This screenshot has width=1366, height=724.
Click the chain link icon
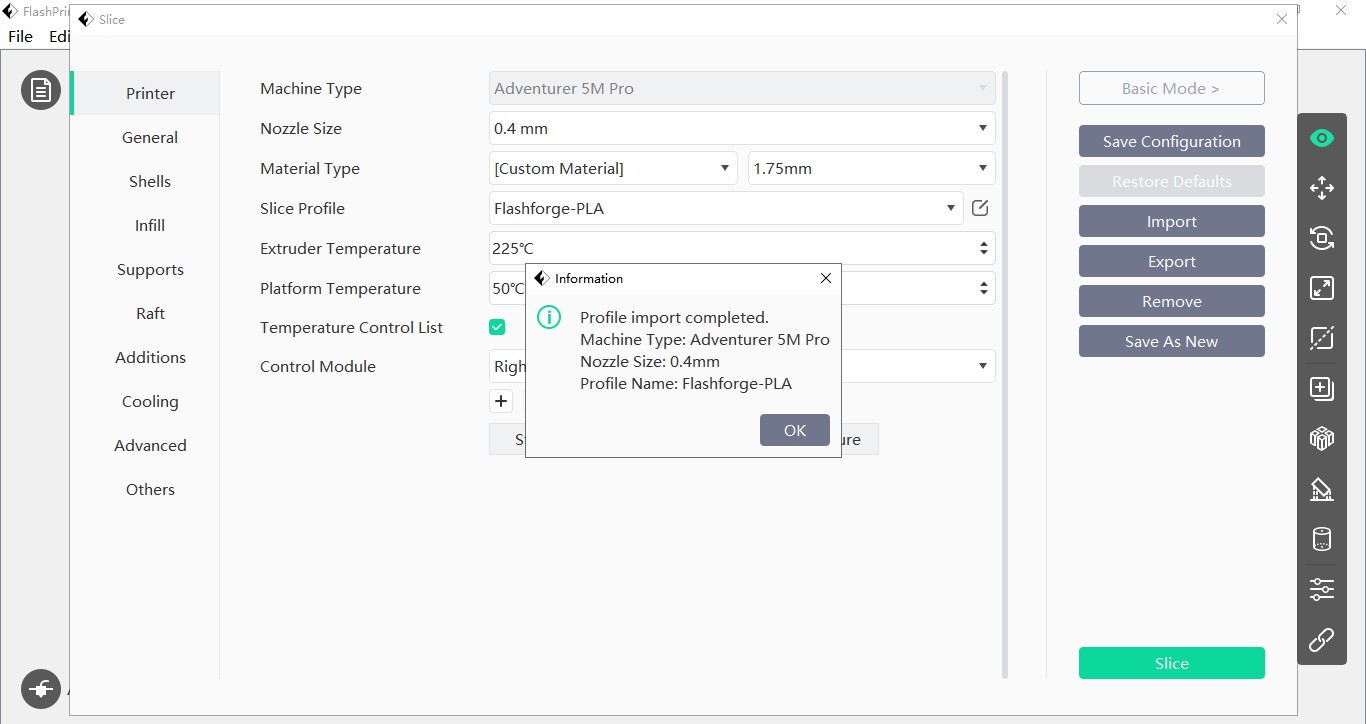pyautogui.click(x=1322, y=639)
